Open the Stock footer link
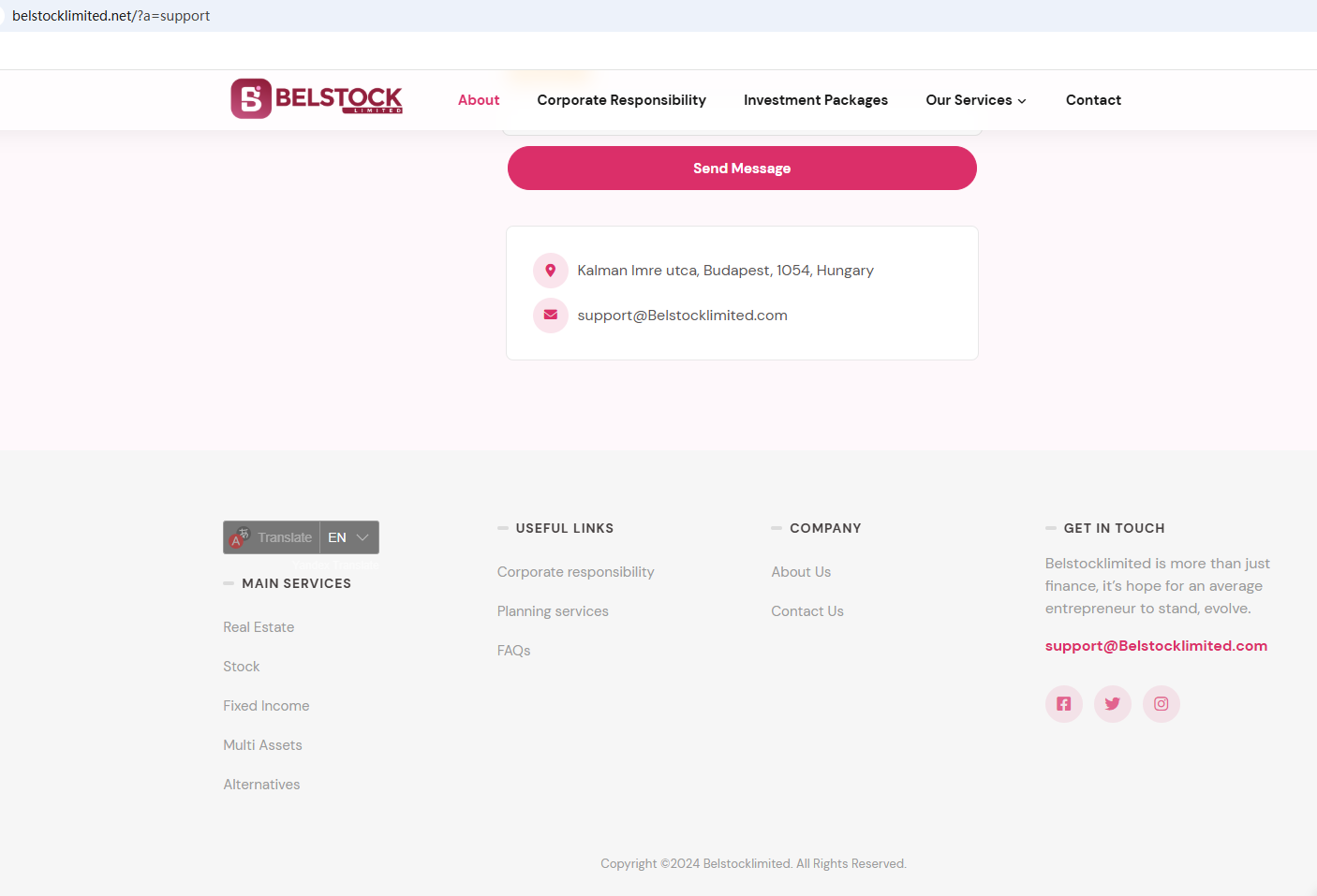Screen dimensions: 1317x896 point(242,667)
